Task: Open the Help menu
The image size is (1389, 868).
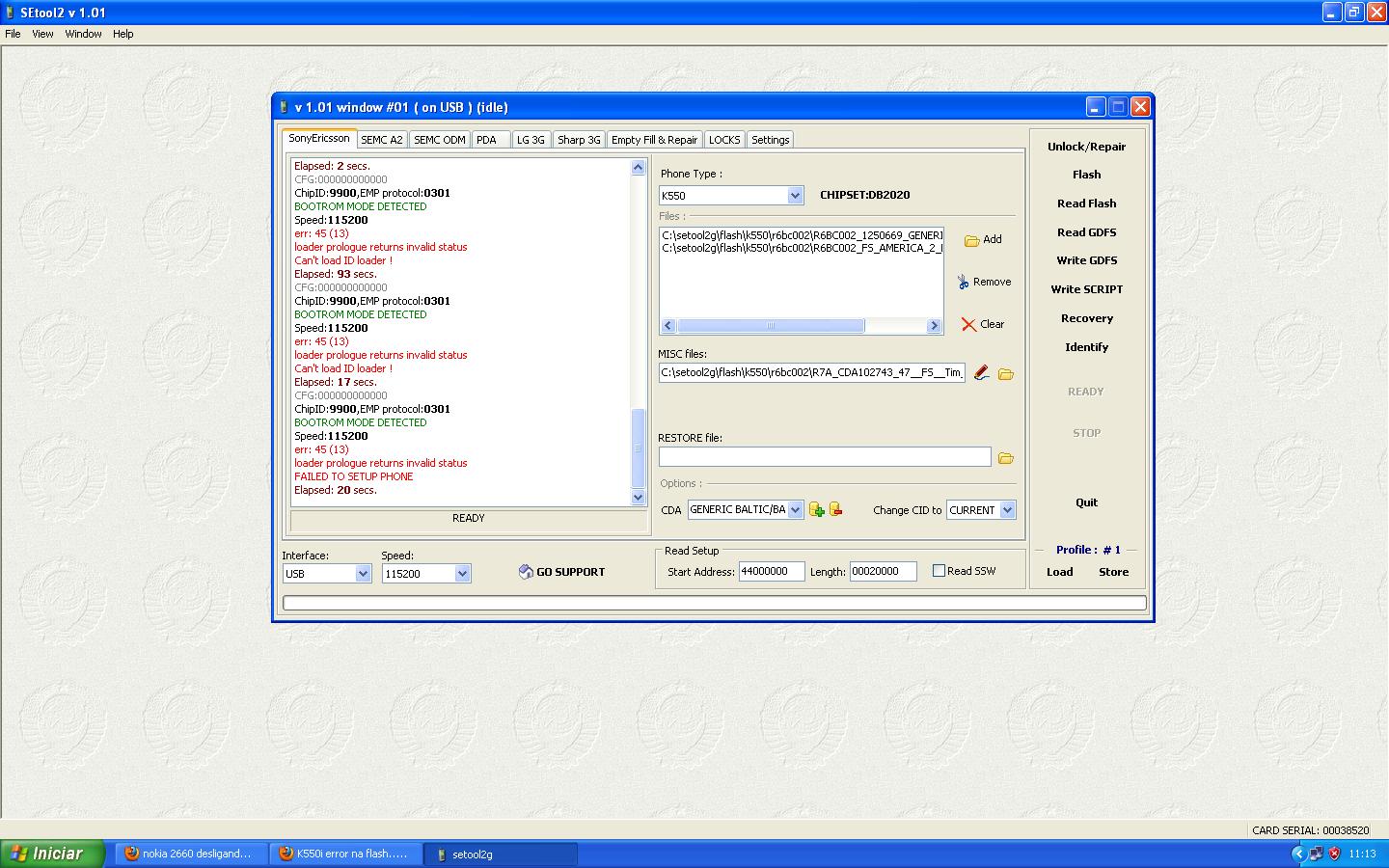Action: tap(123, 34)
